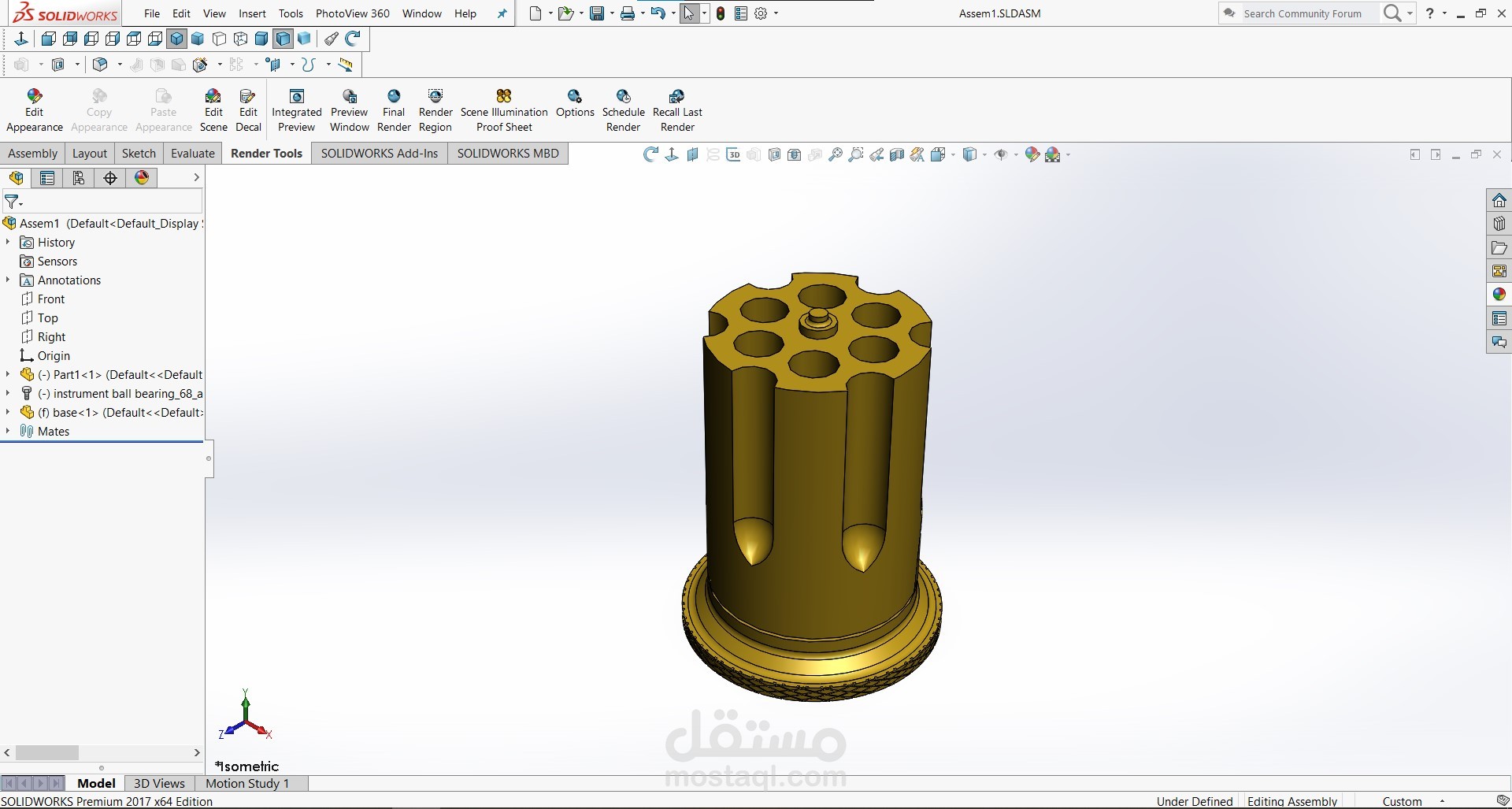Open render Options
This screenshot has height=809, width=1512.
point(575,103)
